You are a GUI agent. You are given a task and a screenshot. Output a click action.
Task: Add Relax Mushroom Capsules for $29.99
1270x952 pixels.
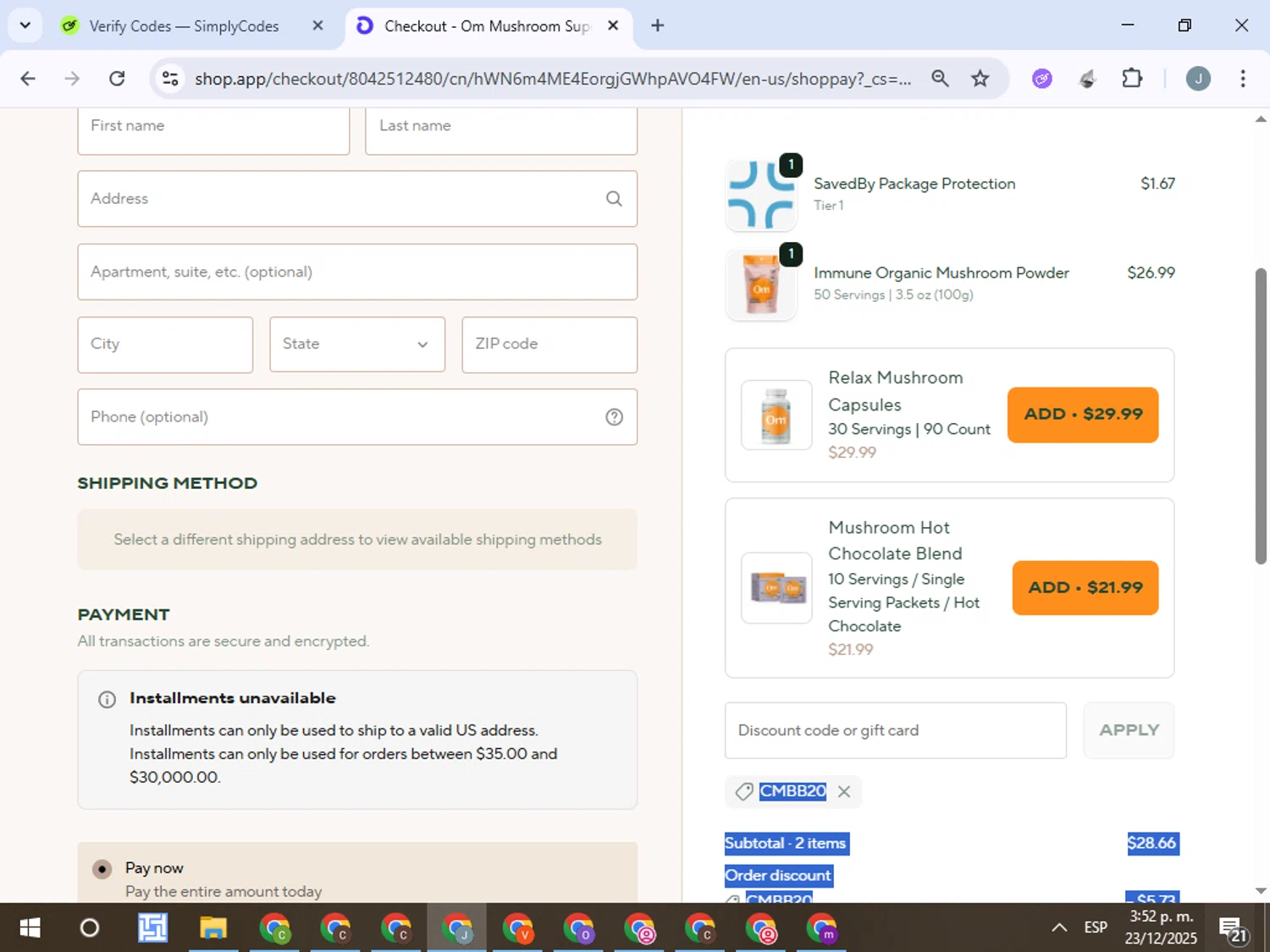1083,415
